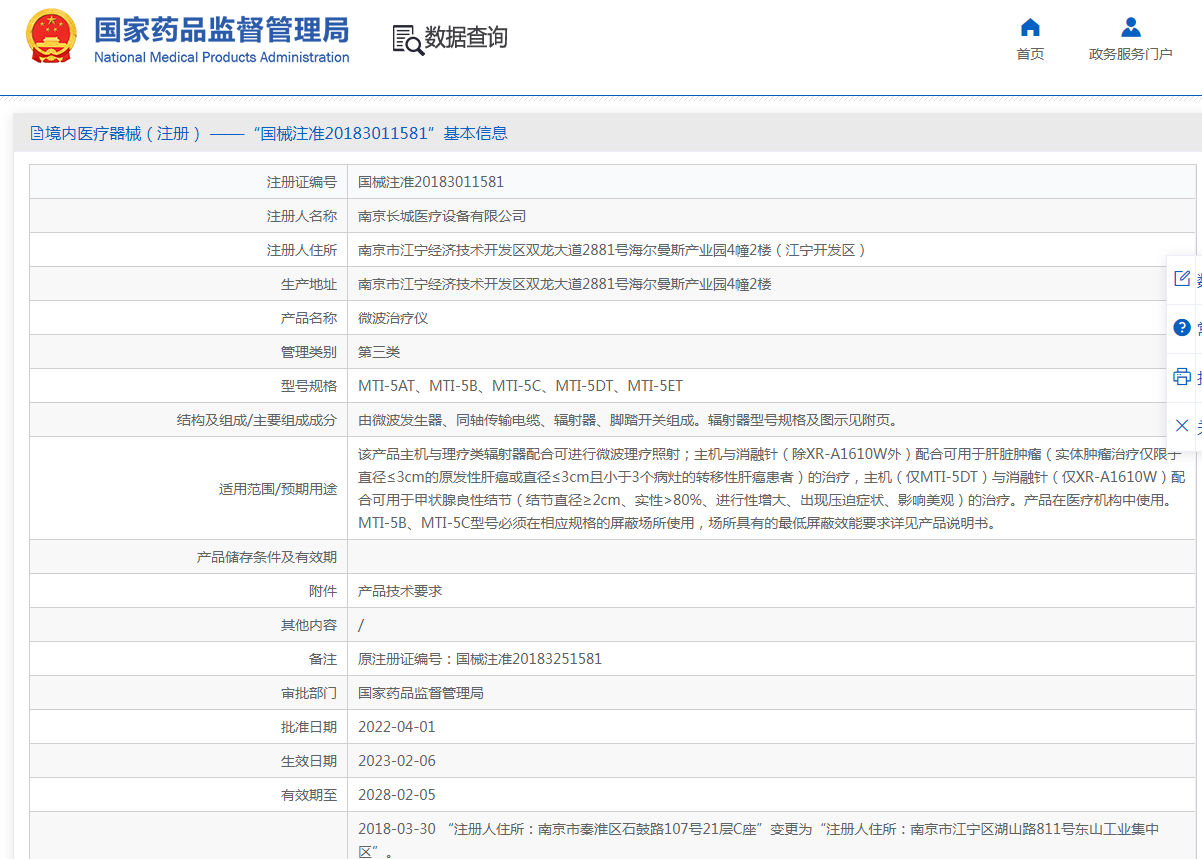Click 原注册证编号 remark value
This screenshot has width=1202, height=859.
click(x=480, y=659)
